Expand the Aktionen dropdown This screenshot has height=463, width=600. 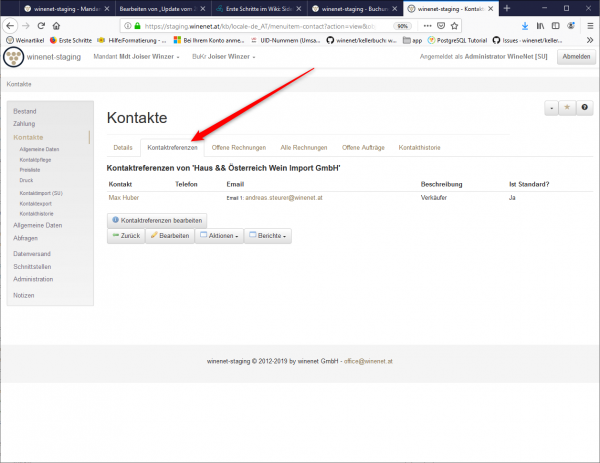point(220,236)
